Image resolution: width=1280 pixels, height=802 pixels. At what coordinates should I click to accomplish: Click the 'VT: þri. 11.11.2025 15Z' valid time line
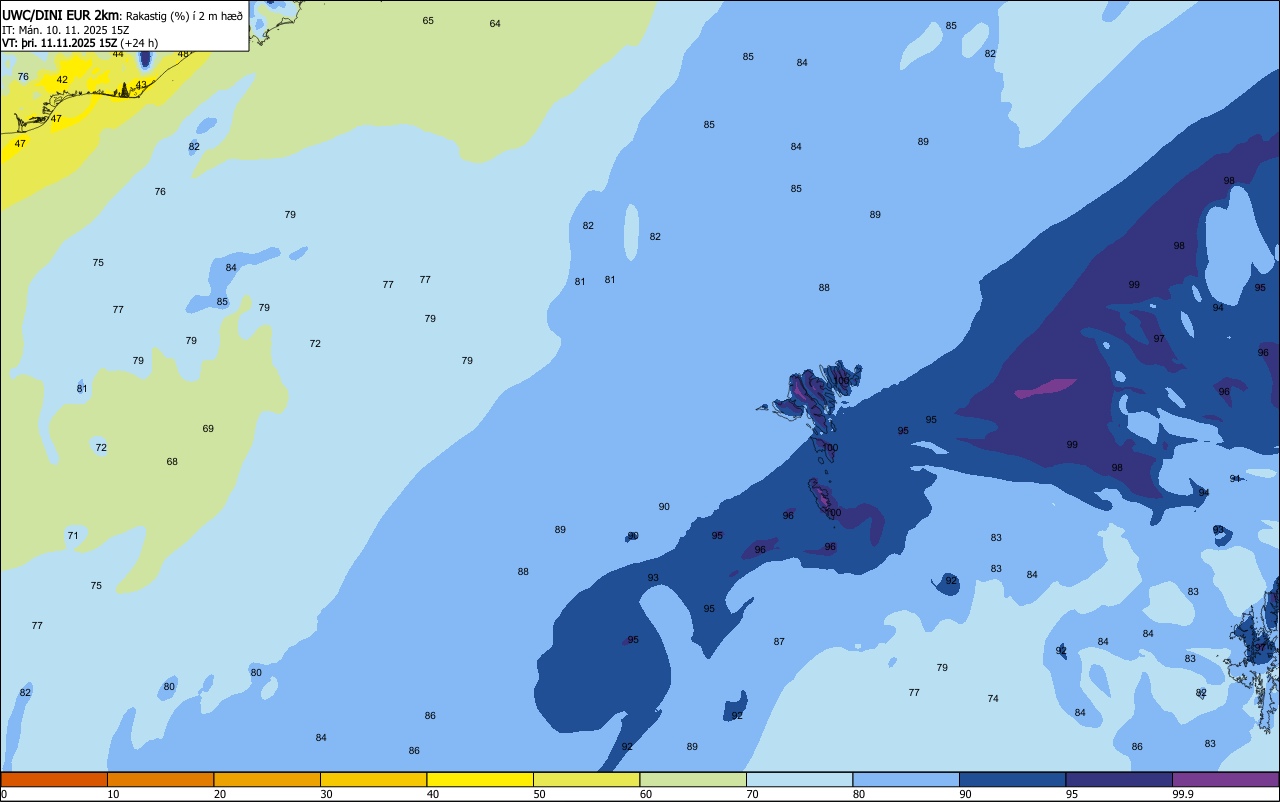click(60, 42)
